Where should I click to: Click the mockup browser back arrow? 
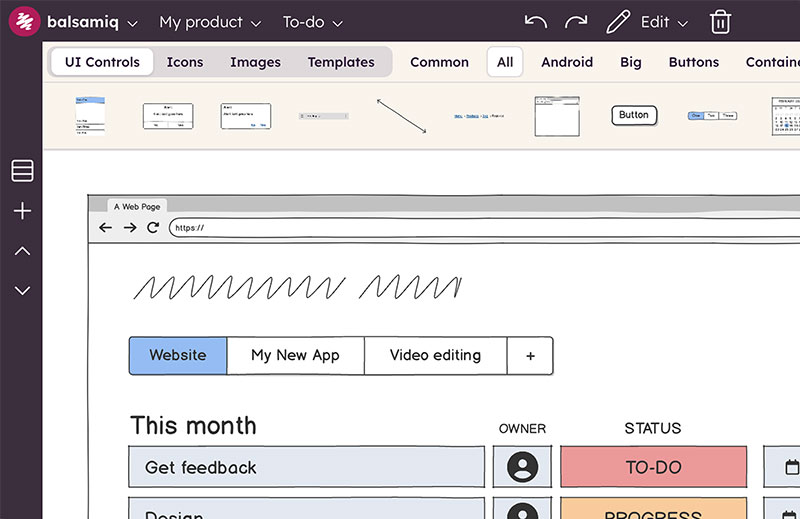tap(105, 228)
